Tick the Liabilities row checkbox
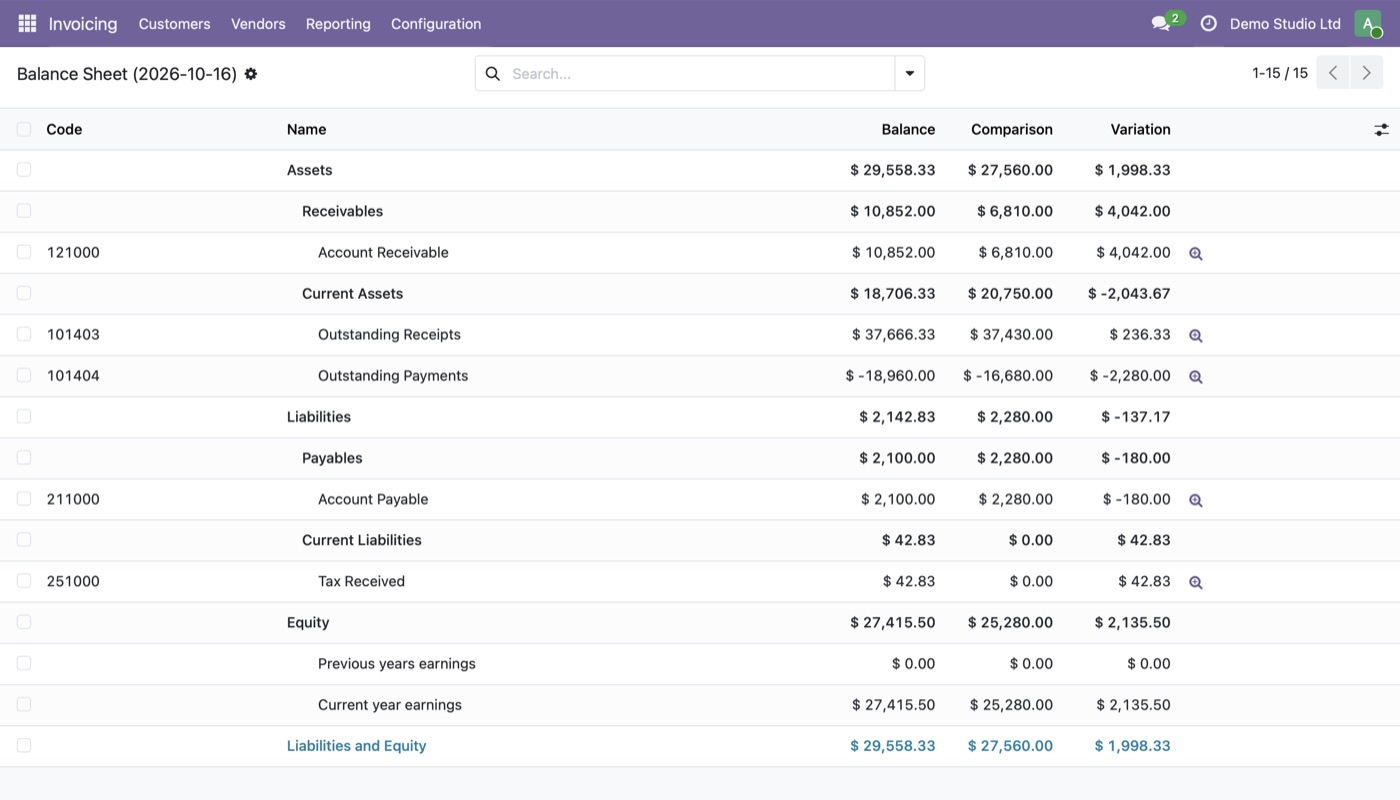This screenshot has width=1400, height=800. pyautogui.click(x=24, y=416)
